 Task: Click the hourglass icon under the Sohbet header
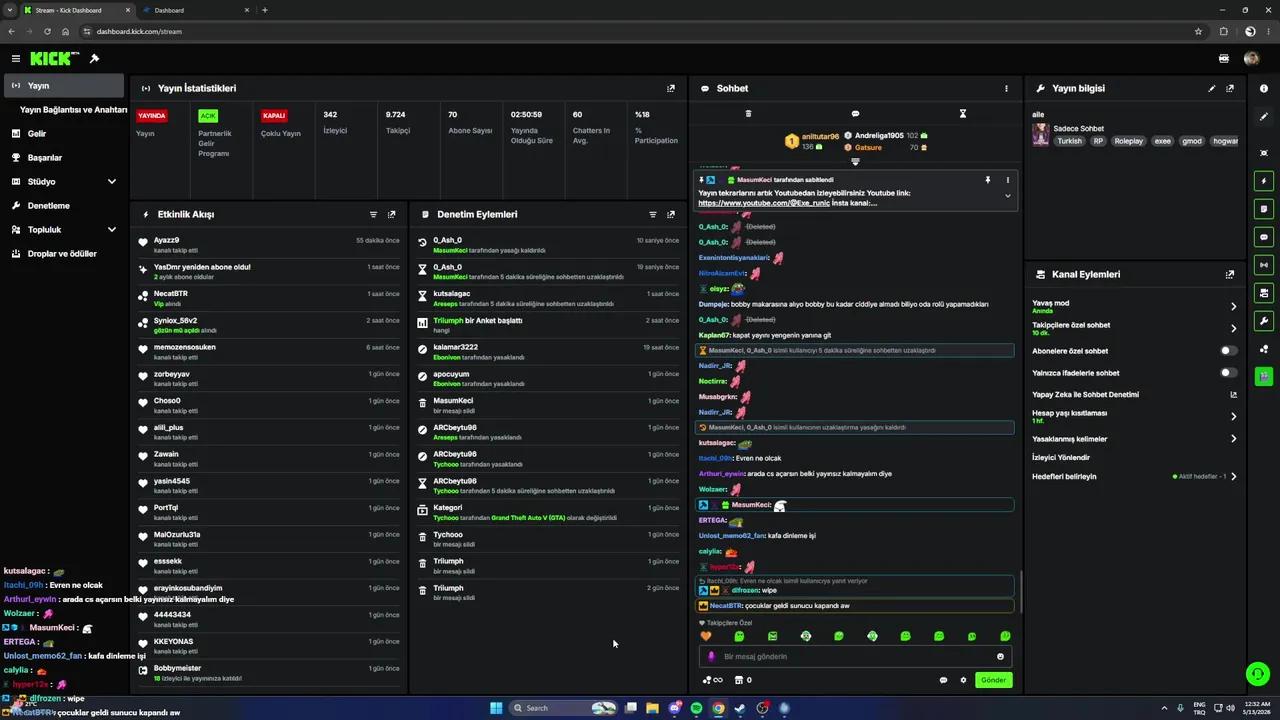(x=963, y=114)
